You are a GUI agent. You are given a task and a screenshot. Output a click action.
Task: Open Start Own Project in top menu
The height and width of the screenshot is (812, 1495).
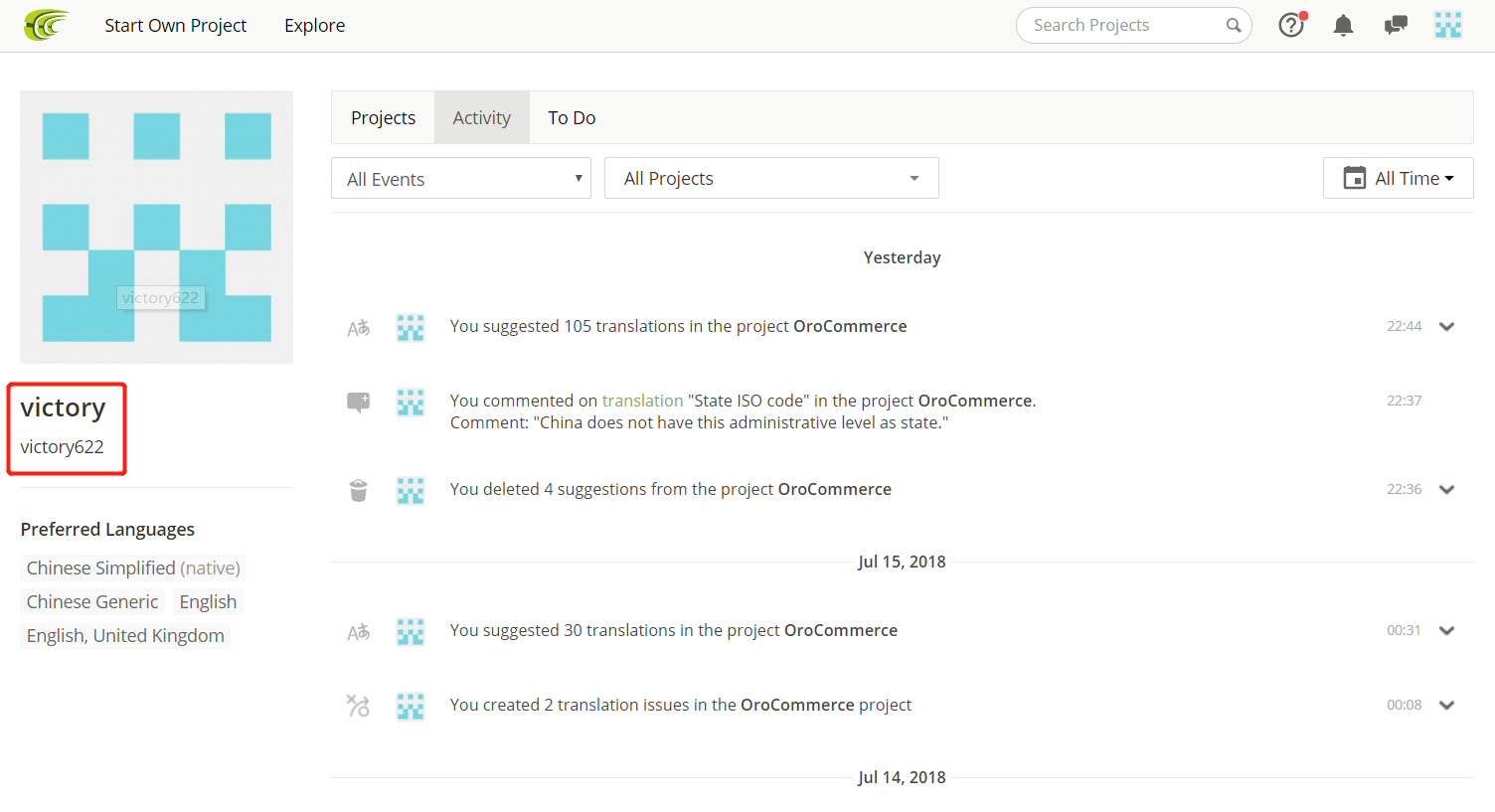(176, 25)
